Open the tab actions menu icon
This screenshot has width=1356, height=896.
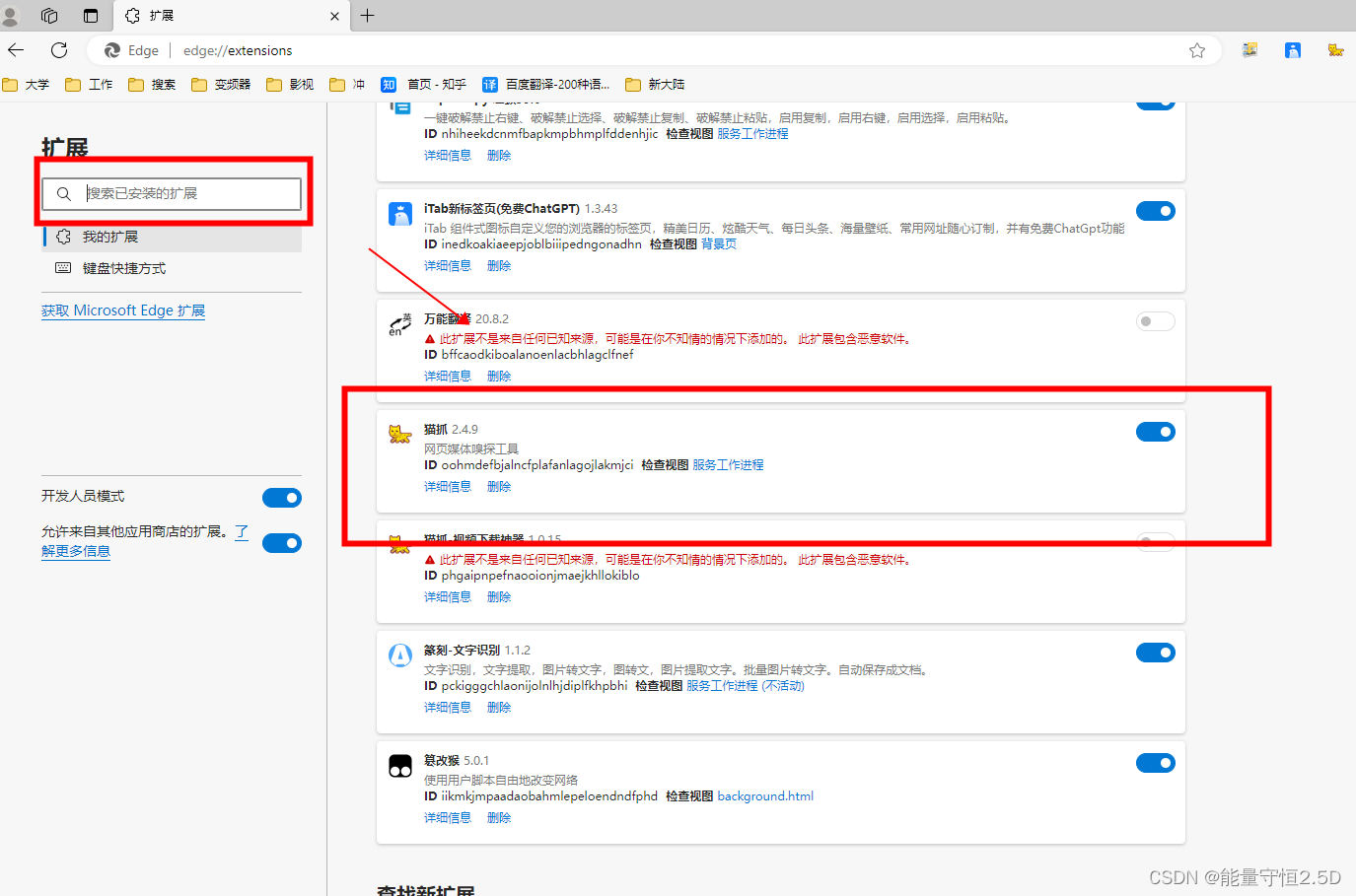(91, 16)
